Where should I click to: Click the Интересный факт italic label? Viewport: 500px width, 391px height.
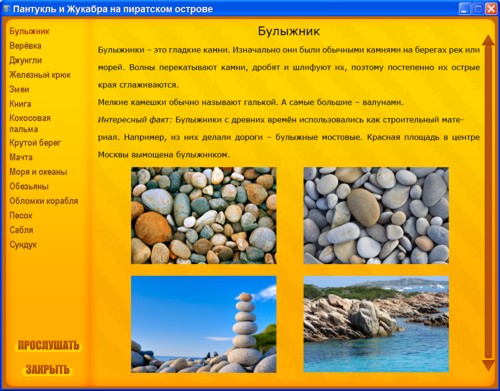pyautogui.click(x=135, y=120)
